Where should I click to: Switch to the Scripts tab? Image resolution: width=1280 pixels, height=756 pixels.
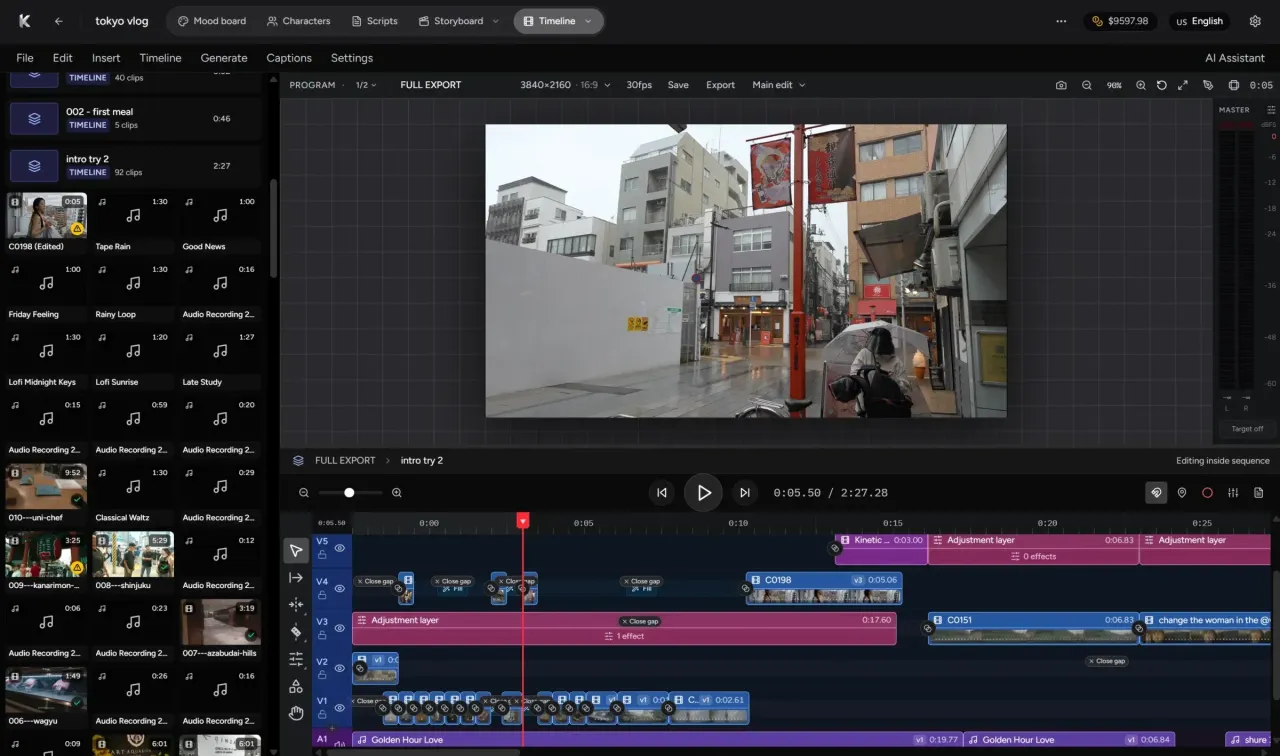(375, 21)
